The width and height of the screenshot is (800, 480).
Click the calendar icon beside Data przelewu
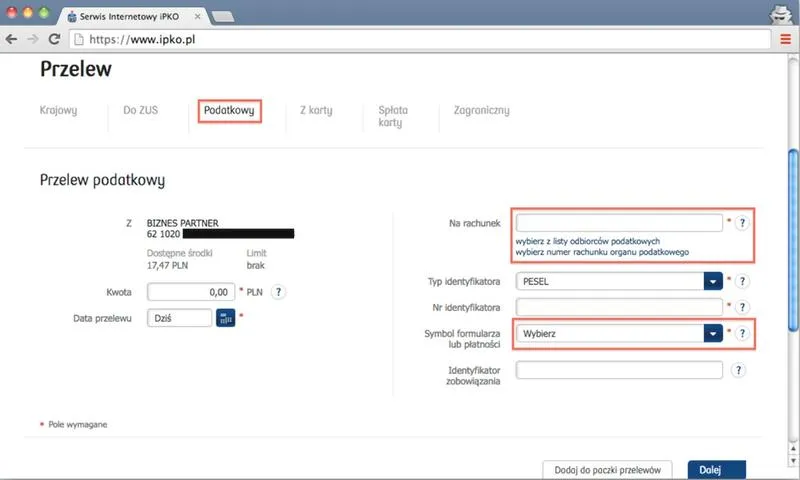pyautogui.click(x=226, y=318)
